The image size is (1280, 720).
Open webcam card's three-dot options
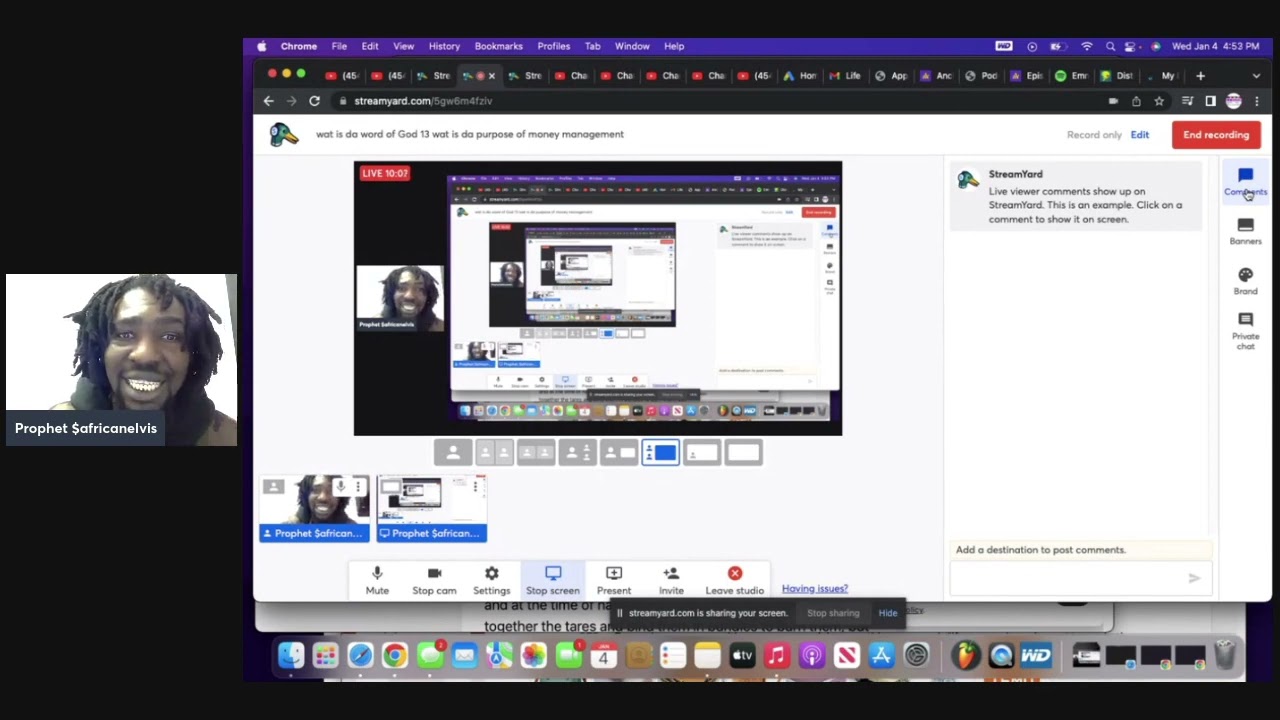pos(358,487)
